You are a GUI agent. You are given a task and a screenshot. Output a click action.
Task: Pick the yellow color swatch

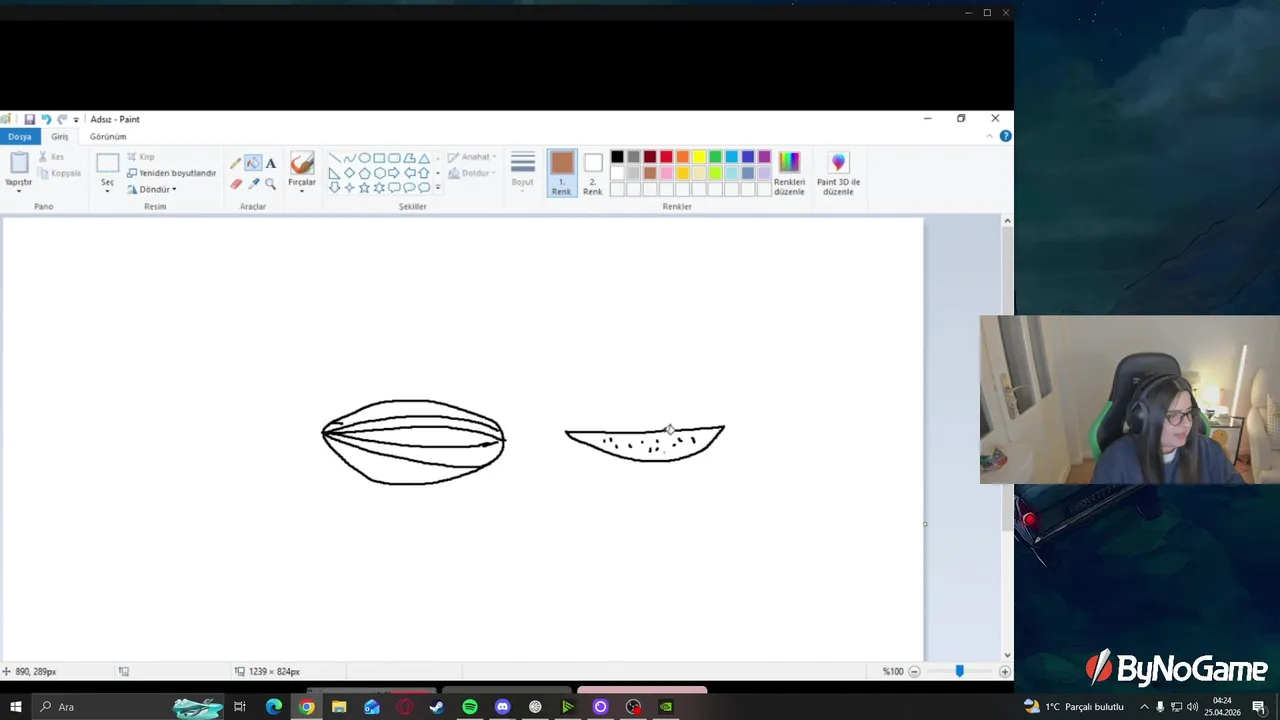[699, 157]
